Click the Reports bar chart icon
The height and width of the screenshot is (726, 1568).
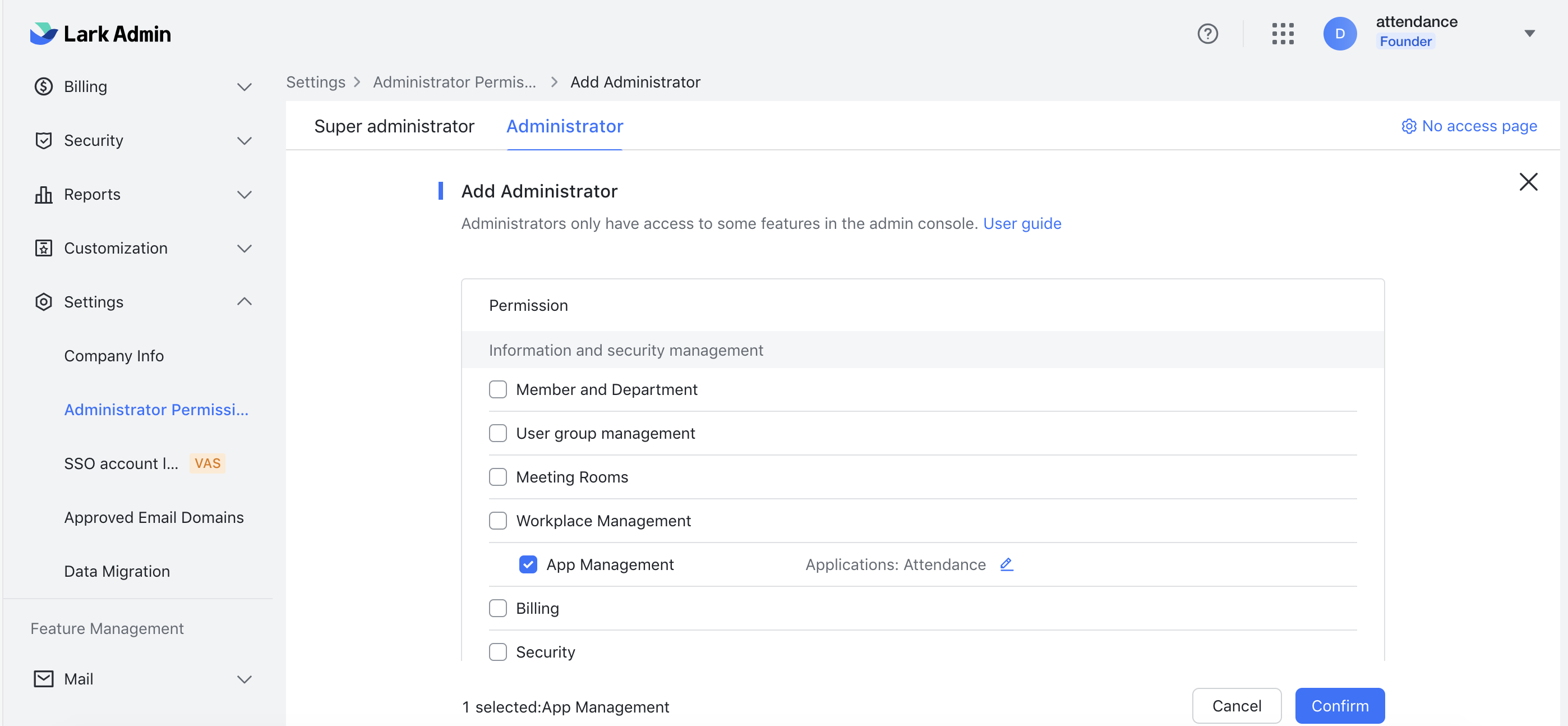43,194
